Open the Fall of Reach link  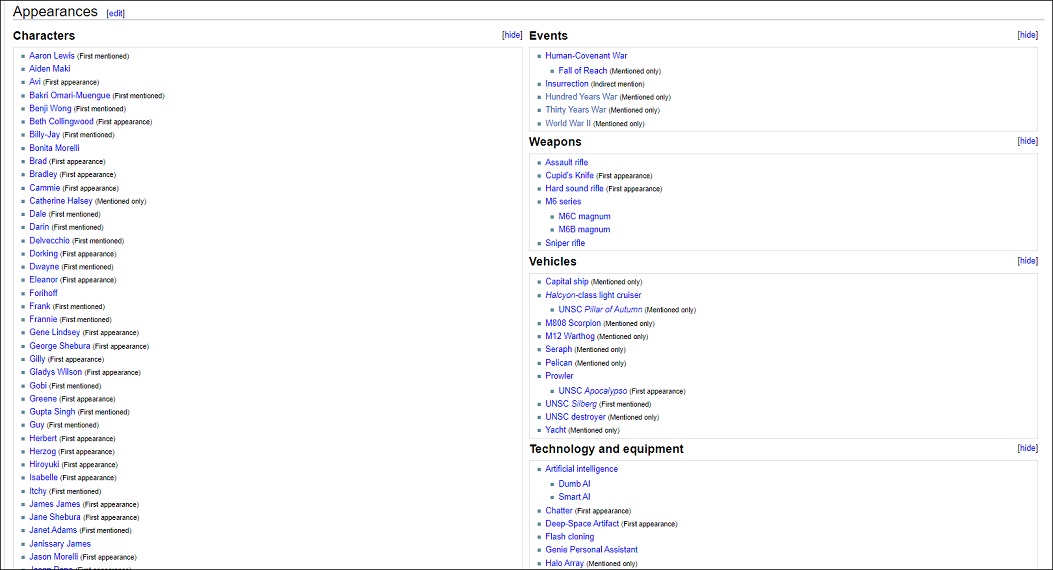coord(582,71)
